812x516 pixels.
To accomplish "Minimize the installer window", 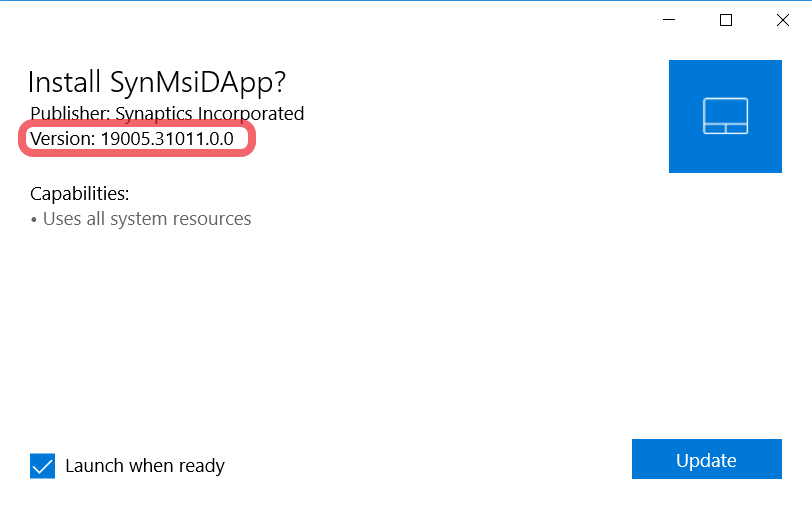I will click(669, 20).
